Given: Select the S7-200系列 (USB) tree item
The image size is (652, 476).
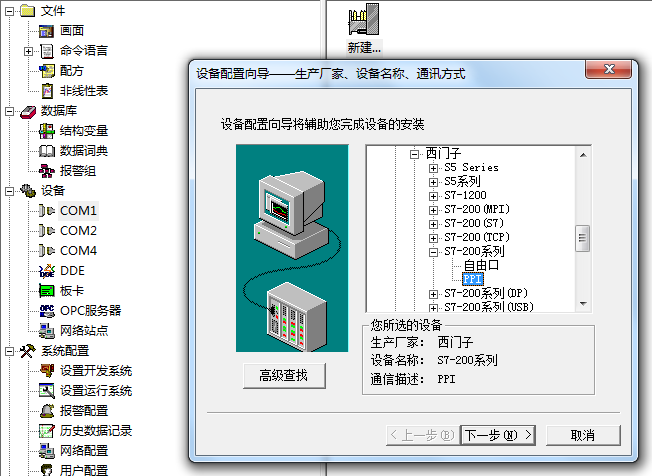Looking at the screenshot, I should (489, 307).
